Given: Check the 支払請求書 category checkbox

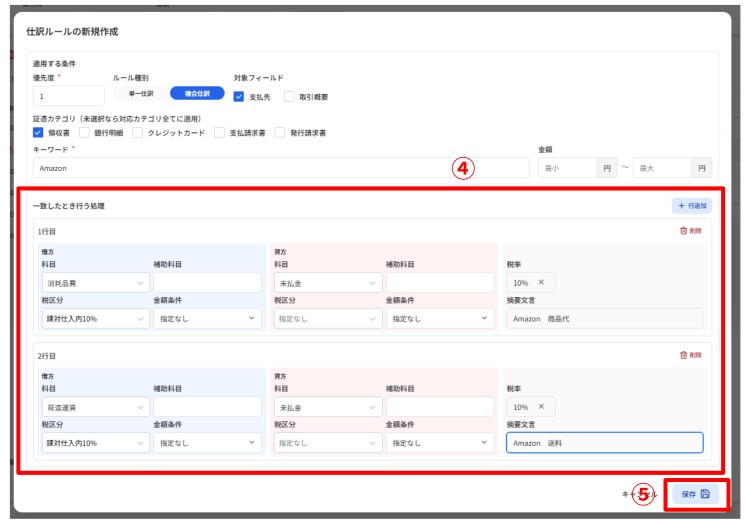Looking at the screenshot, I should tap(219, 132).
